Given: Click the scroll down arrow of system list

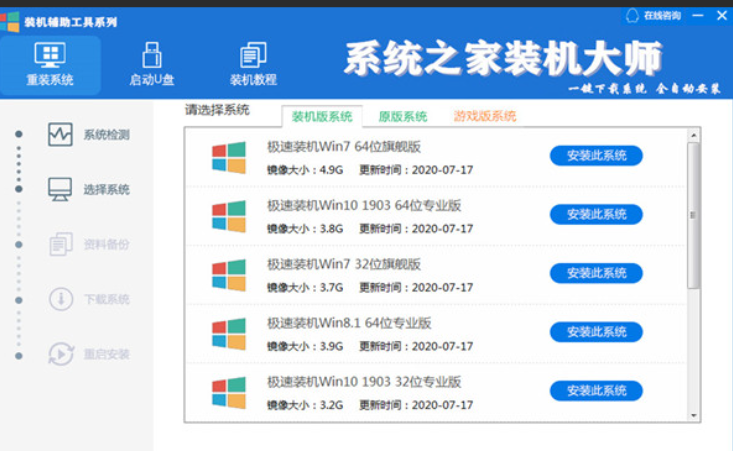Looking at the screenshot, I should [694, 415].
